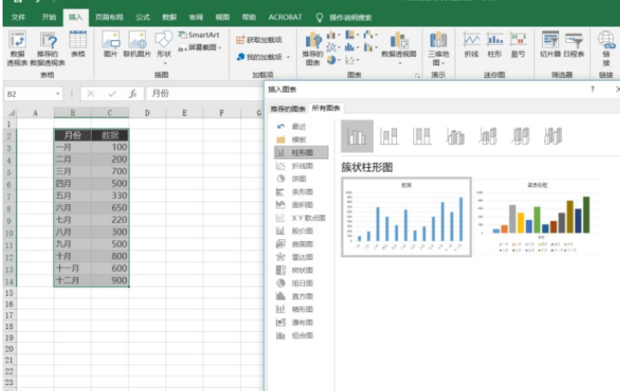620x391 pixels.
Task: Open the My Add-ins dropdown arrow
Action: coord(288,57)
